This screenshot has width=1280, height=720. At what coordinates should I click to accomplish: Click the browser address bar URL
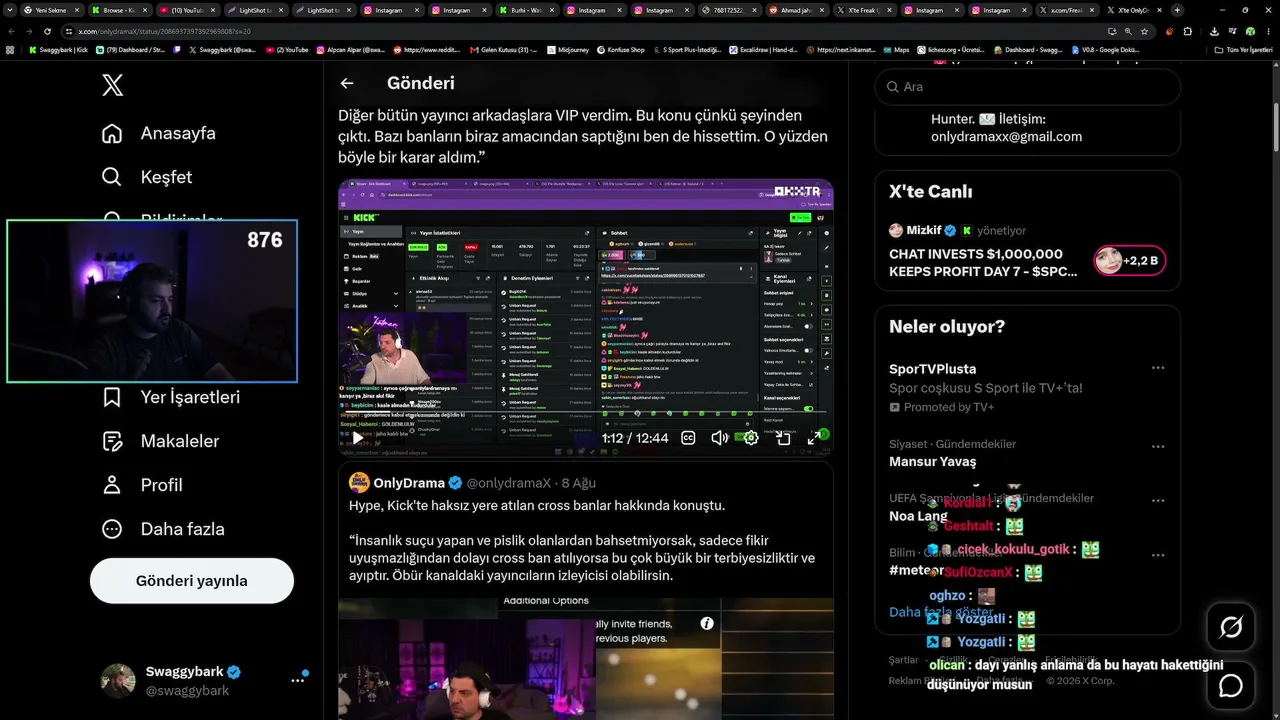pos(164,31)
